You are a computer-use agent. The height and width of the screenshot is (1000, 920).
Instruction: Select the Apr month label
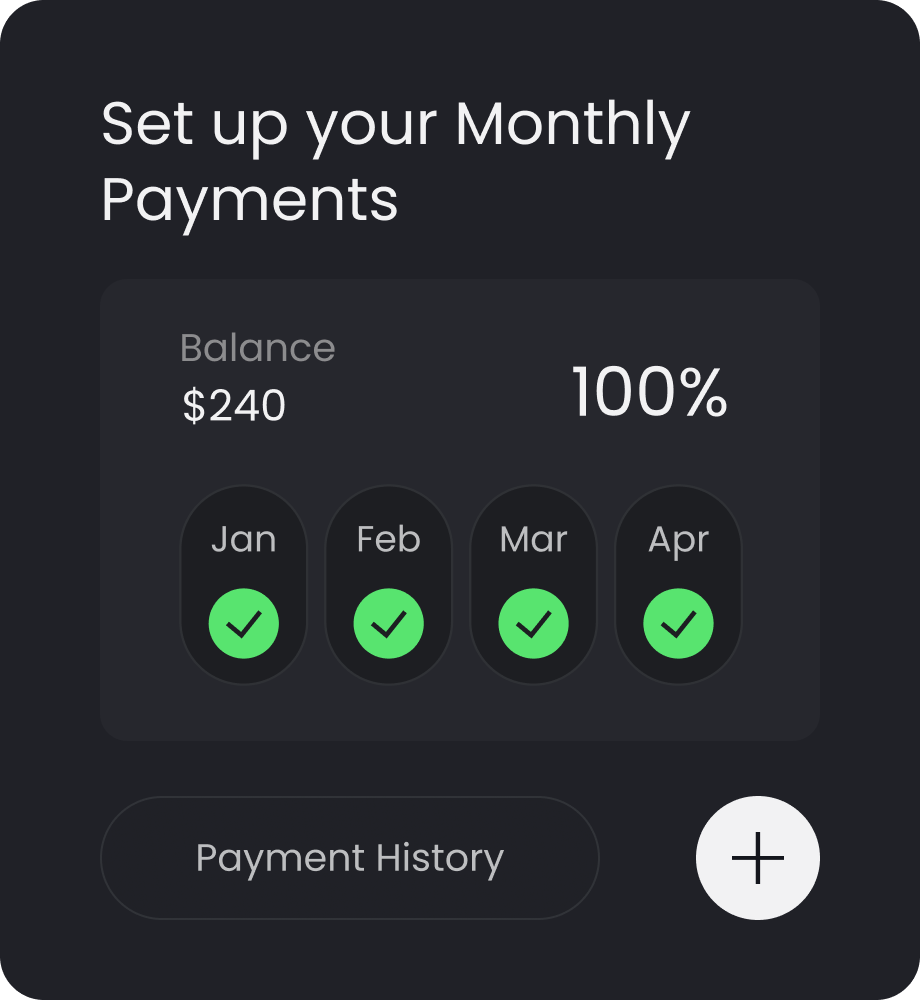[678, 540]
